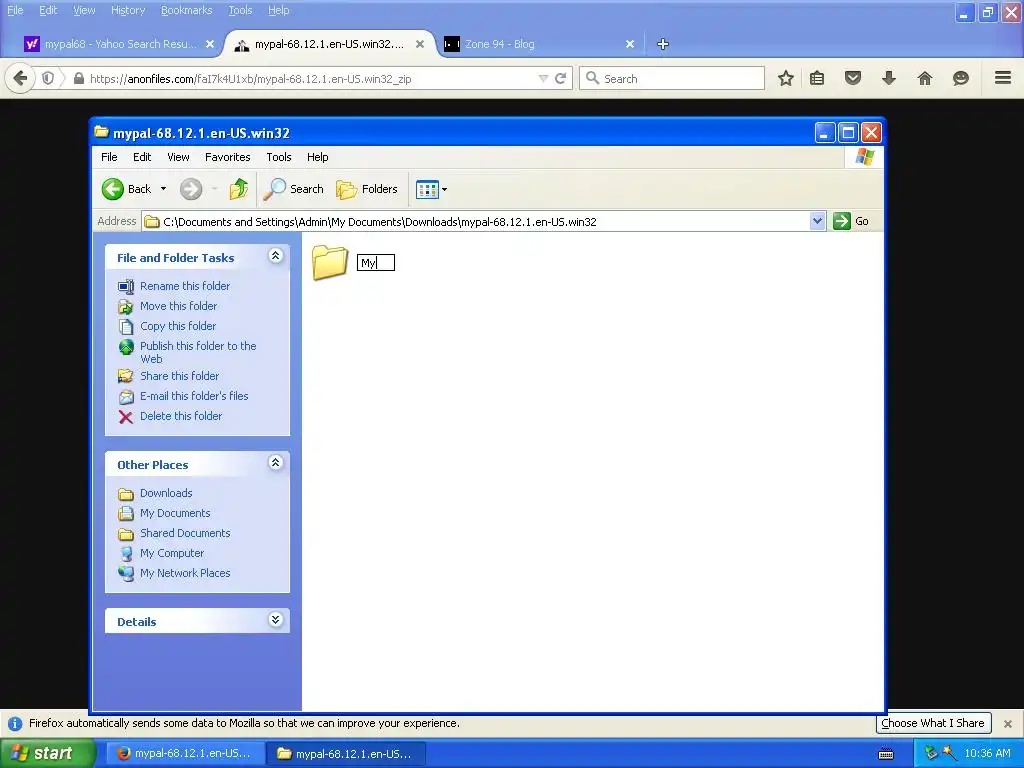The height and width of the screenshot is (768, 1024).
Task: Open Shared Documents in Other Places
Action: [185, 534]
